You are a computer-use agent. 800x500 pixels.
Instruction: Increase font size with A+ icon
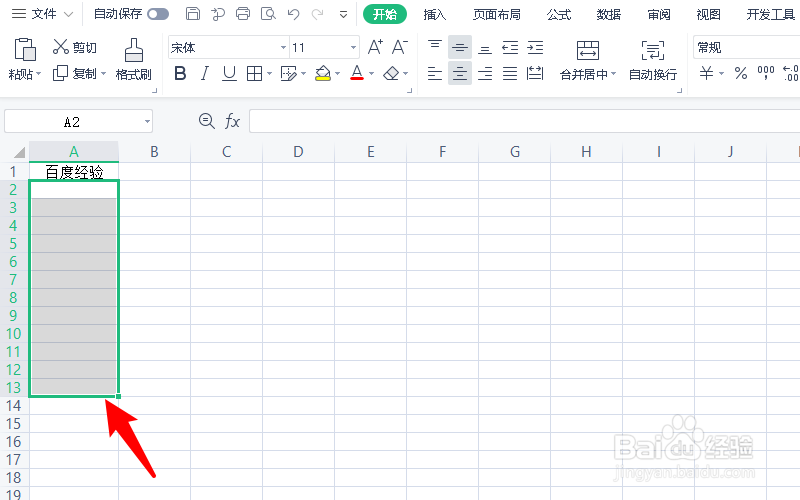click(375, 47)
